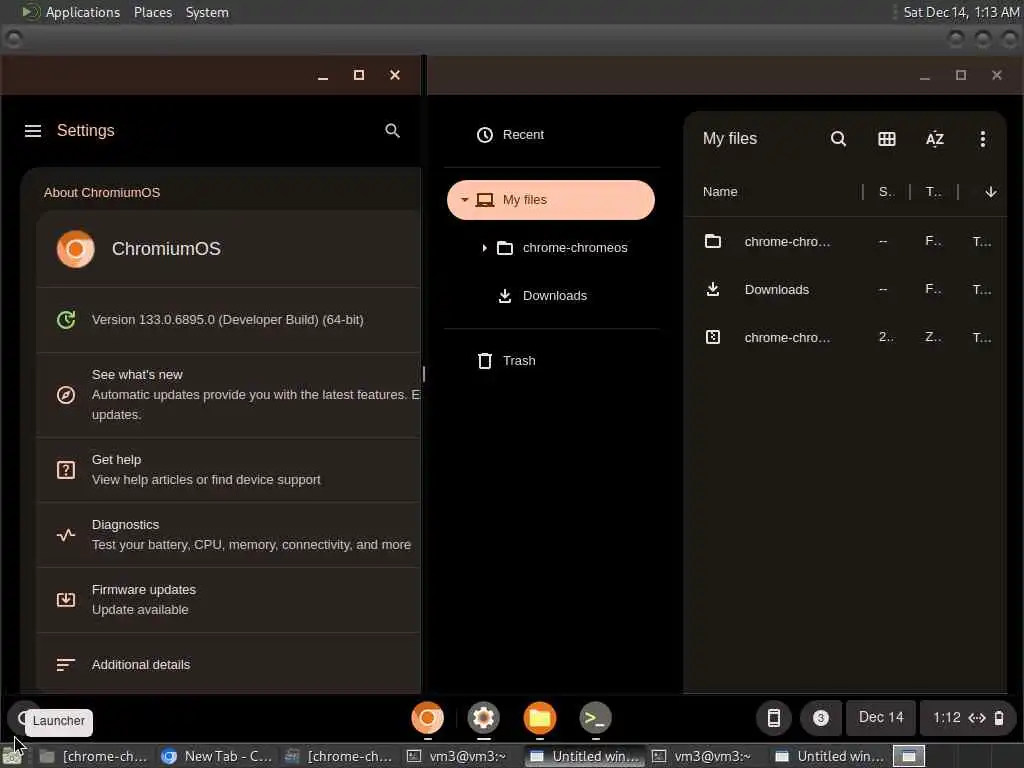Screen dimensions: 1024x768
Task: Open the System menu in top panel
Action: (x=207, y=12)
